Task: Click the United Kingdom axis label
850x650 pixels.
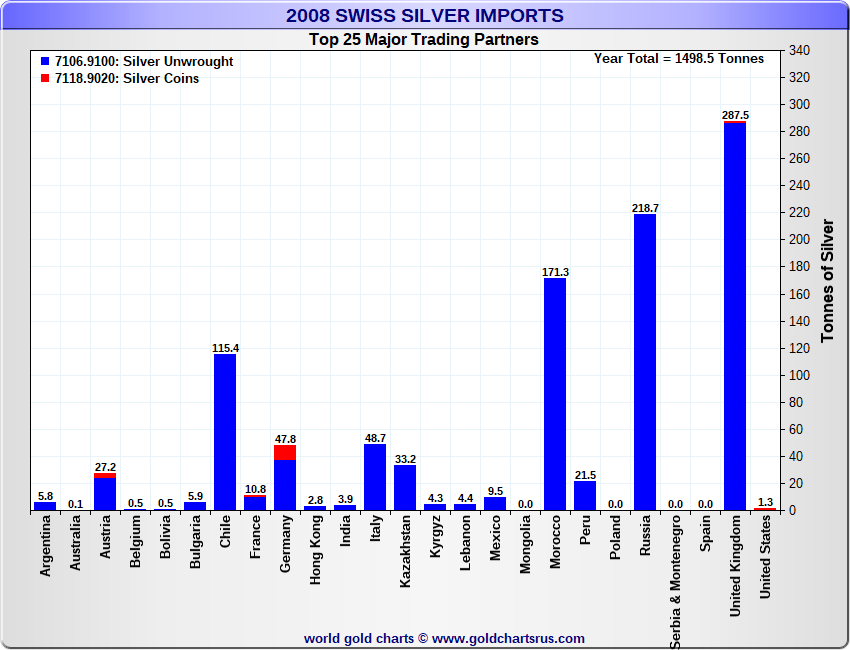Action: (735, 565)
